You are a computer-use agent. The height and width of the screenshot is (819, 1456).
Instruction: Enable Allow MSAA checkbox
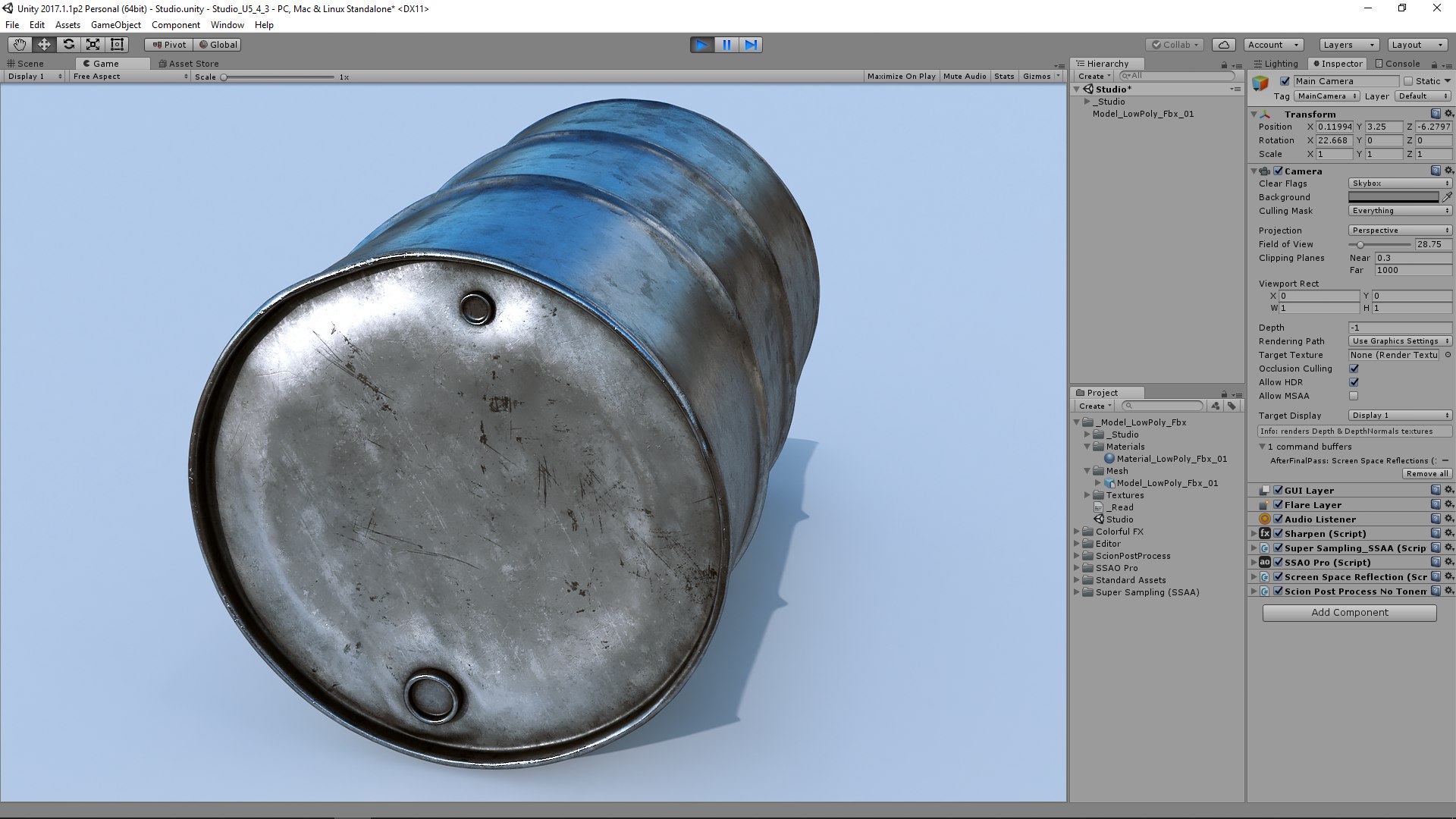point(1354,396)
